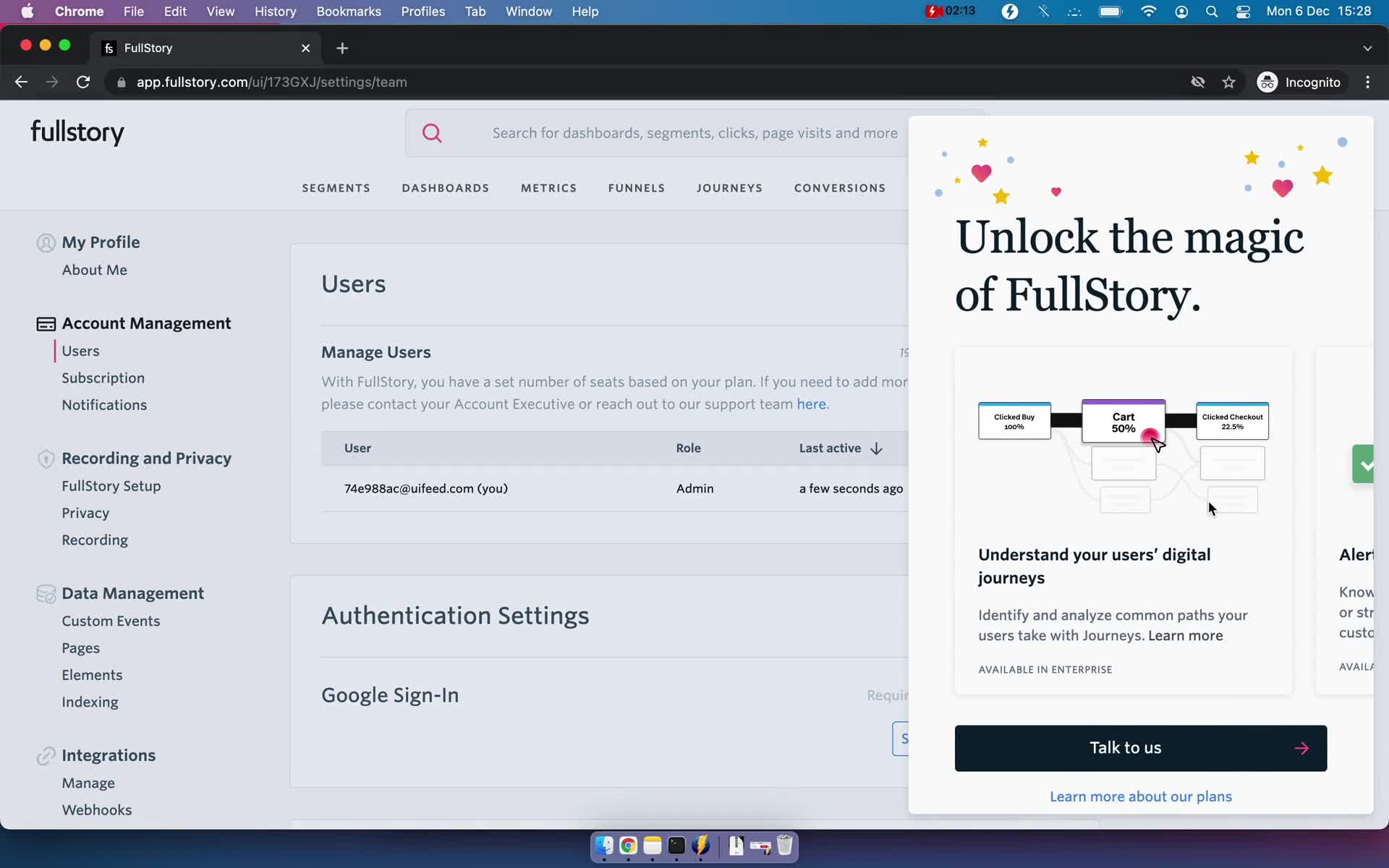The image size is (1389, 868).
Task: Expand the tab search chevron
Action: coord(1367,48)
